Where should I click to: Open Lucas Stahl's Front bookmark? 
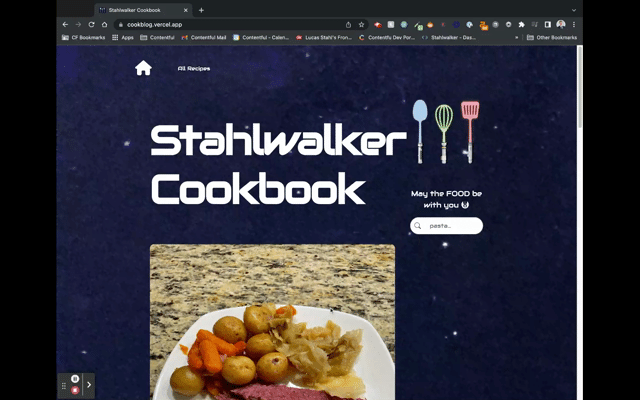coord(324,38)
